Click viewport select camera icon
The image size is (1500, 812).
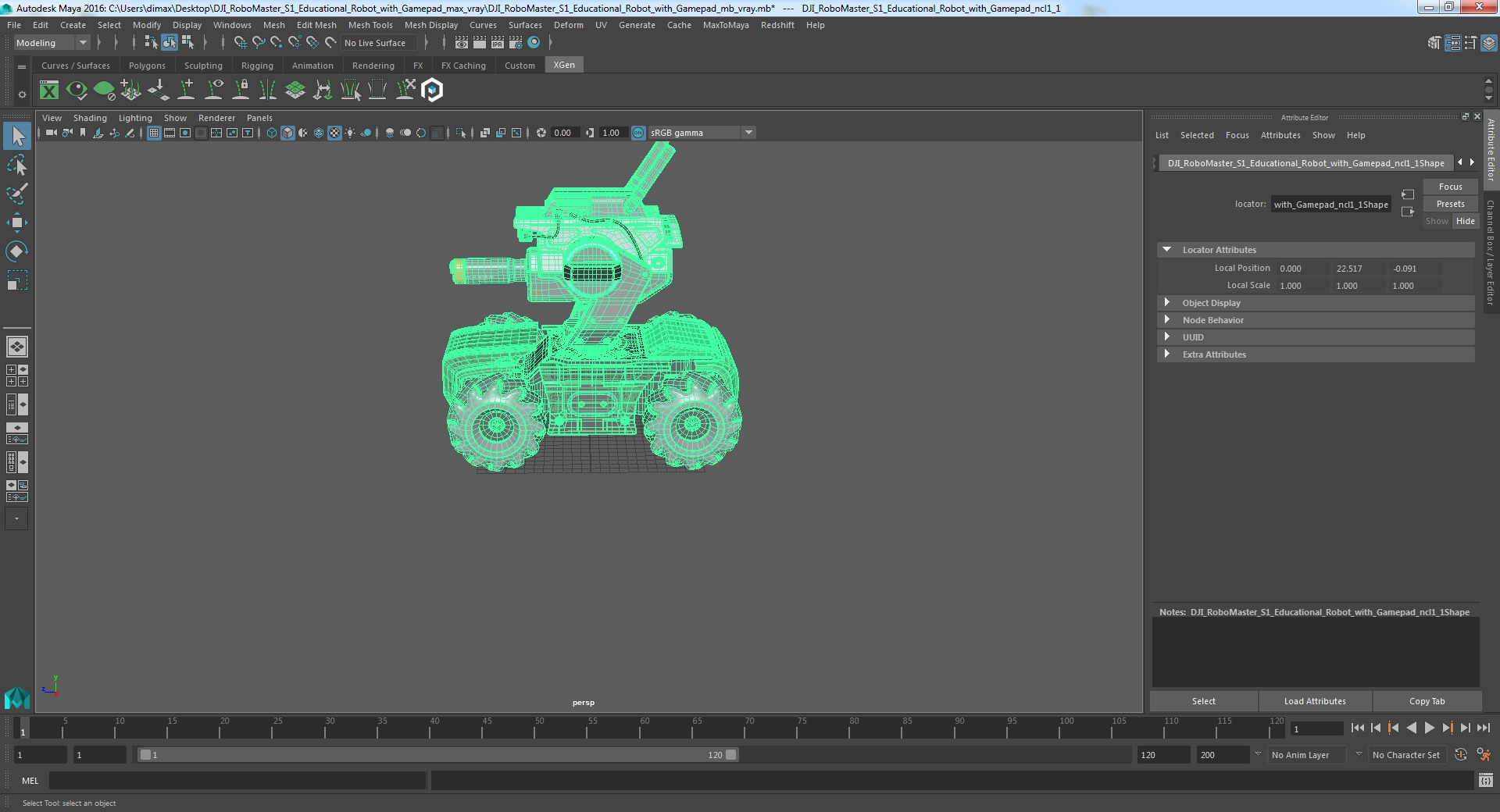(x=51, y=133)
